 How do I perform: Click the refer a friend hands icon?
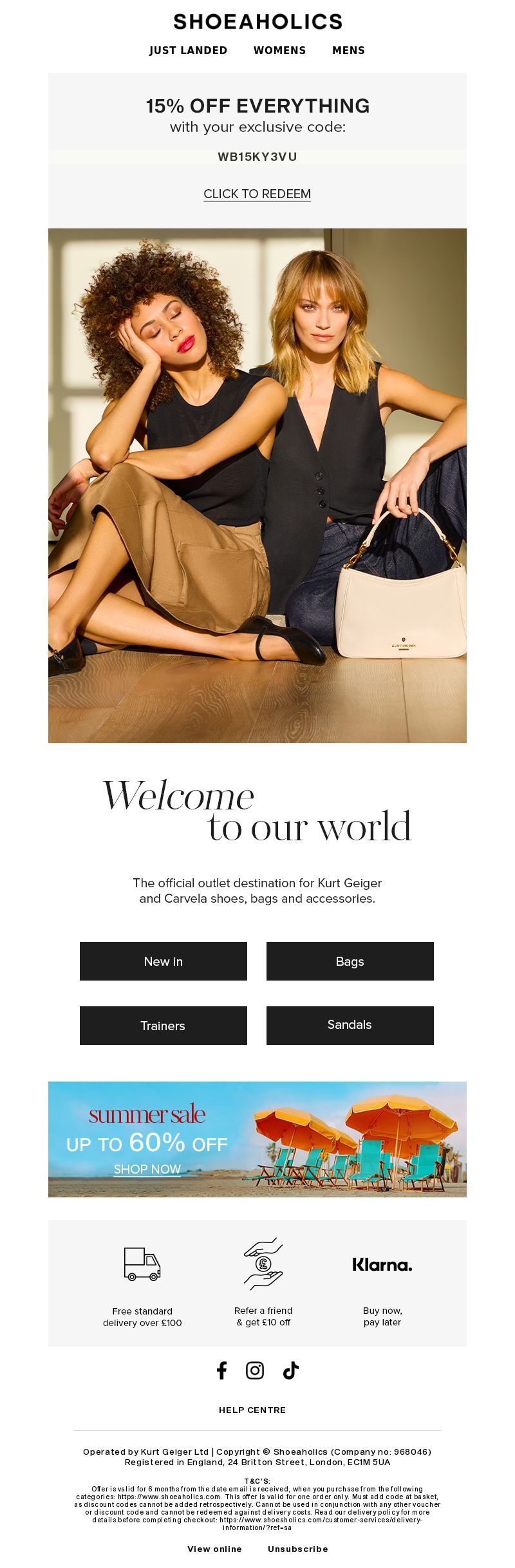click(263, 1263)
